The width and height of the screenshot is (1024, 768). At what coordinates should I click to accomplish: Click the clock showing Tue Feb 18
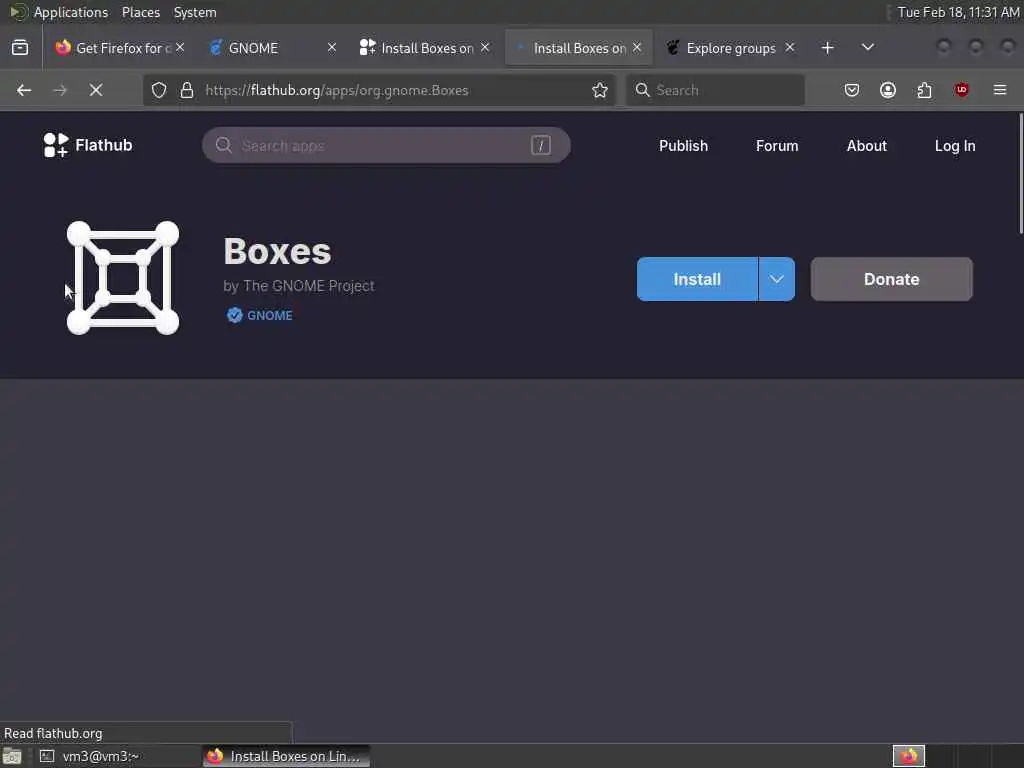[x=958, y=12]
